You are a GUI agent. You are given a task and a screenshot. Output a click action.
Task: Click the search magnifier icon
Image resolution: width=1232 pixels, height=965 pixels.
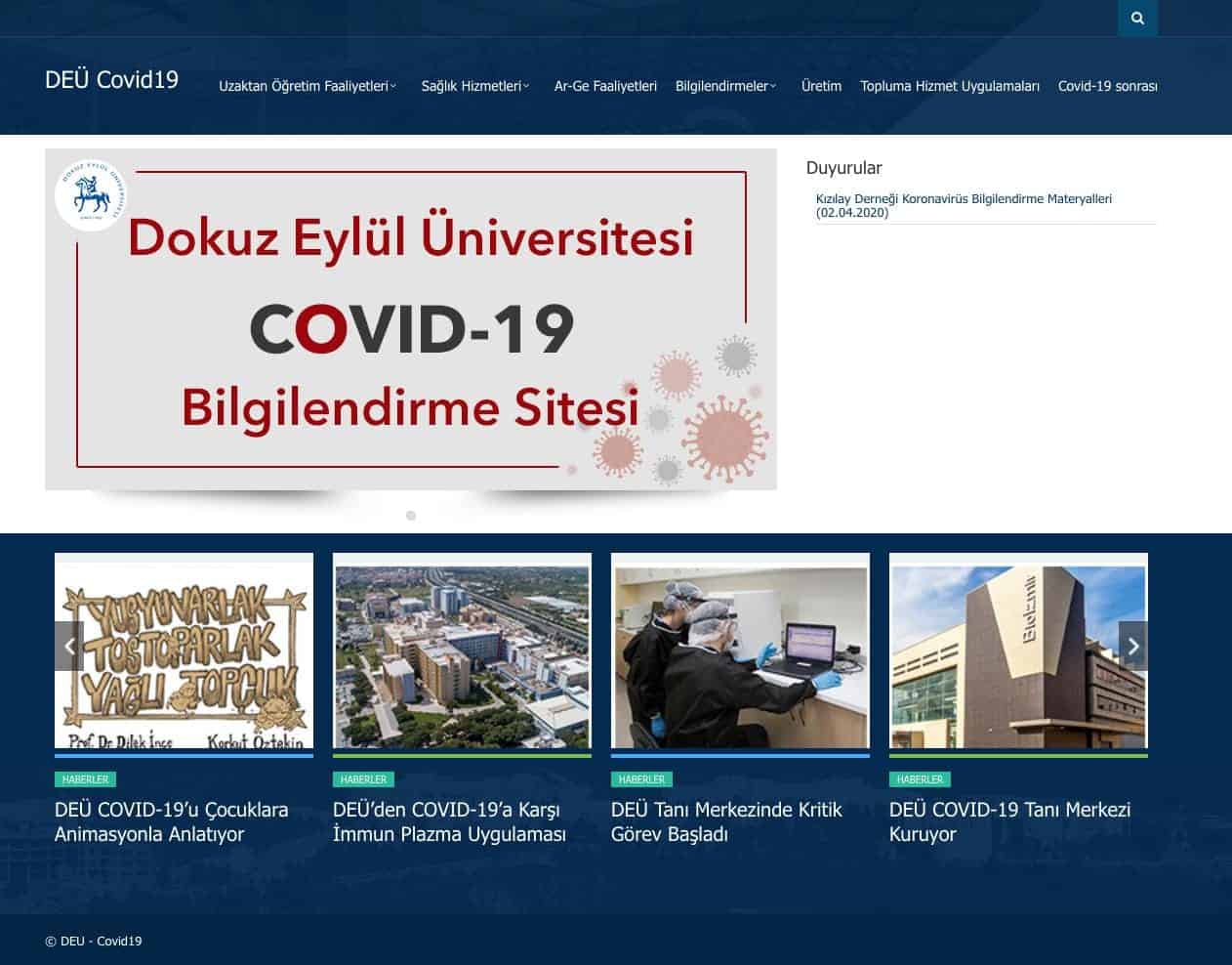tap(1137, 19)
